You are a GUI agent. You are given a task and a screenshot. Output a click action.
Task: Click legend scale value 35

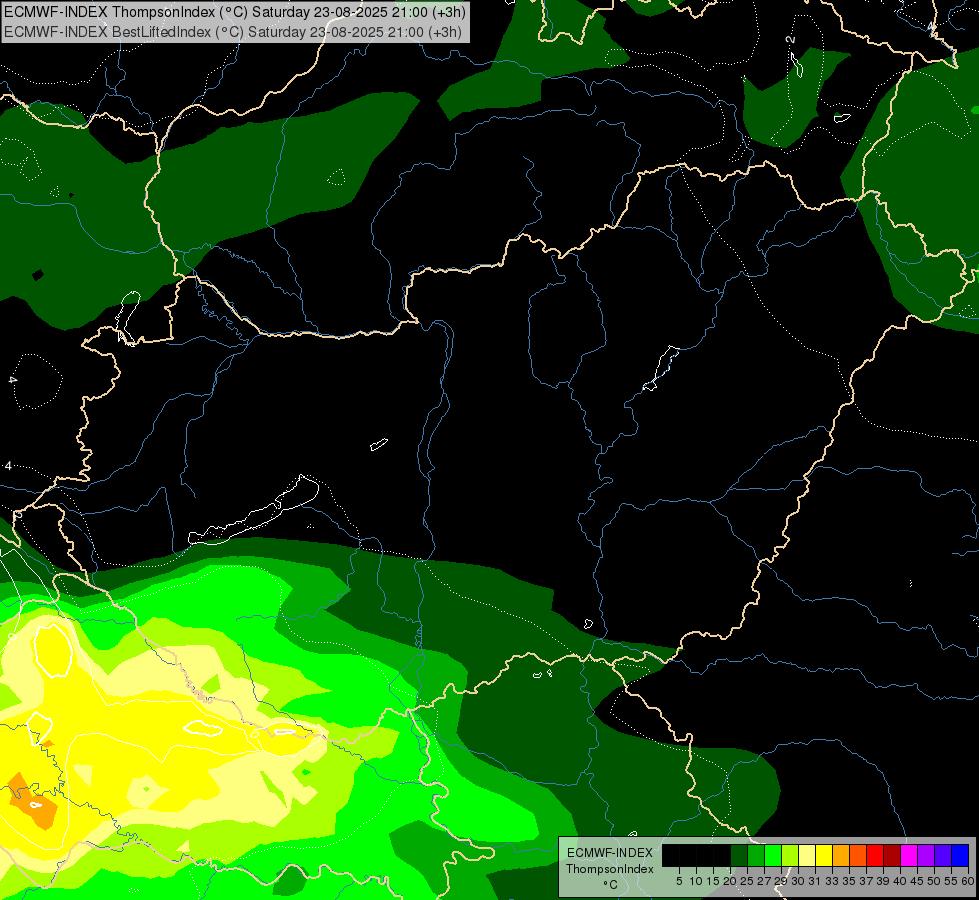[x=849, y=881]
